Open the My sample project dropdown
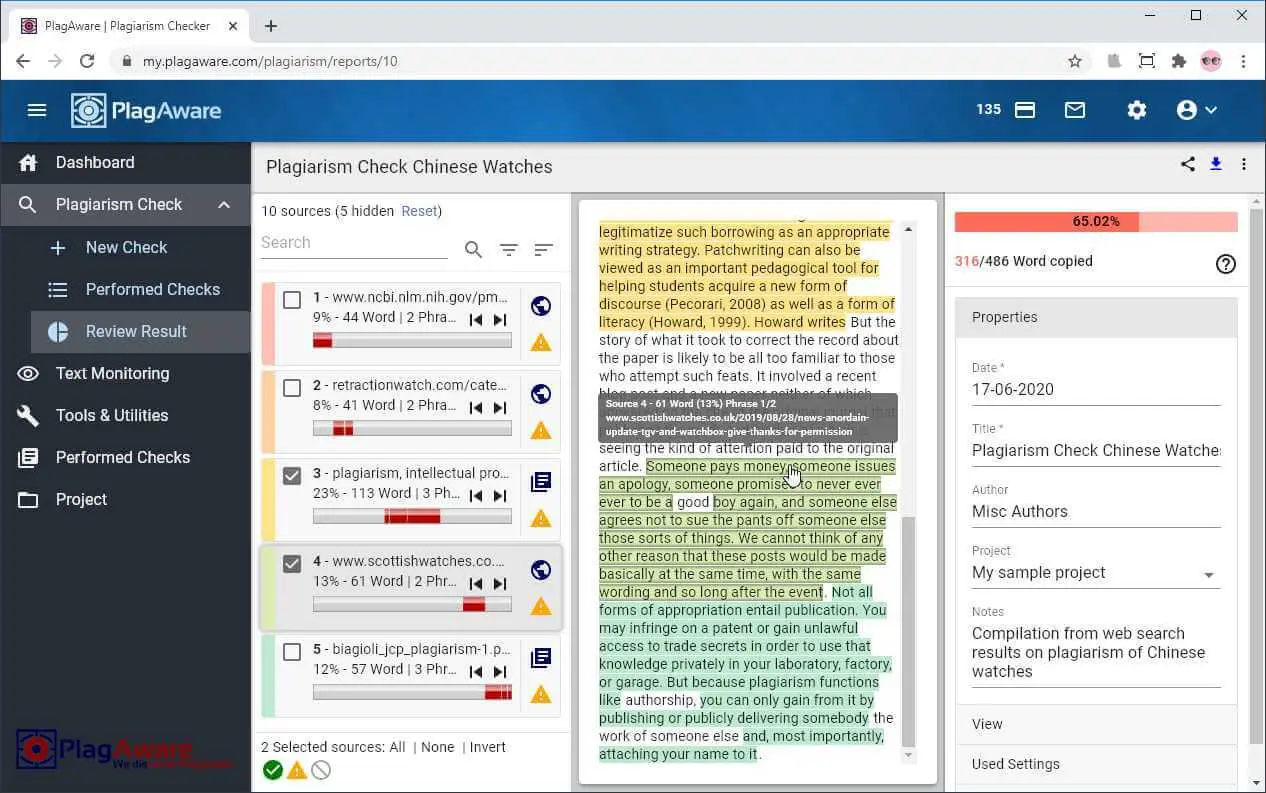This screenshot has height=793, width=1266. pos(1209,574)
